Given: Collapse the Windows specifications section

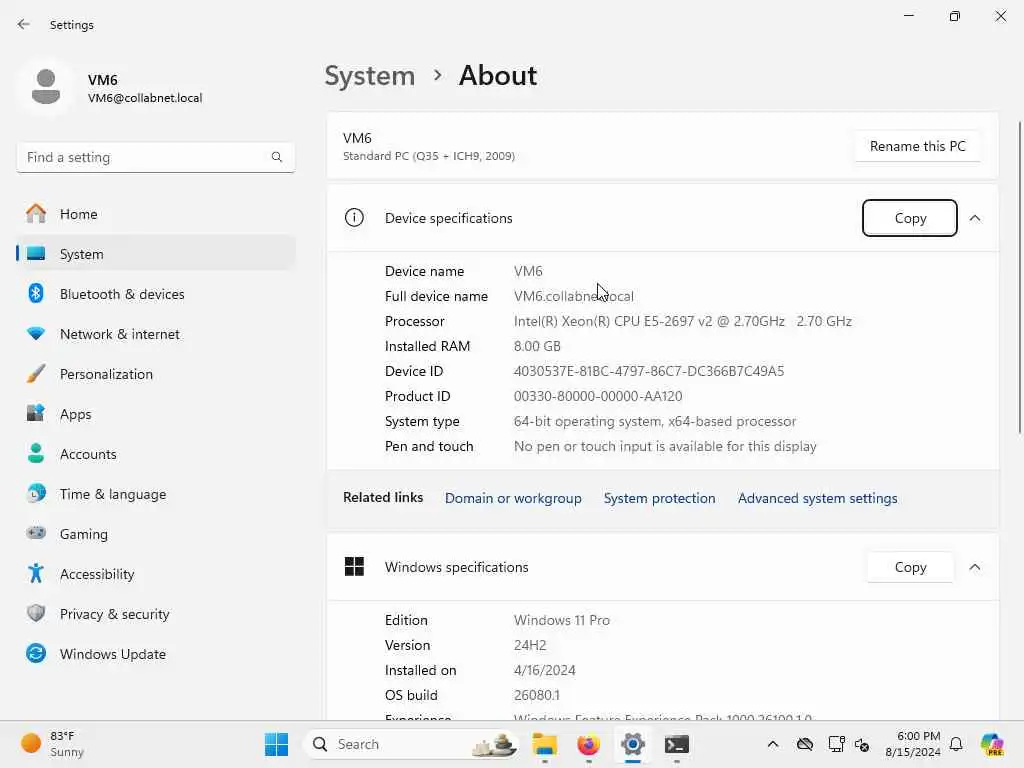Looking at the screenshot, I should [975, 567].
